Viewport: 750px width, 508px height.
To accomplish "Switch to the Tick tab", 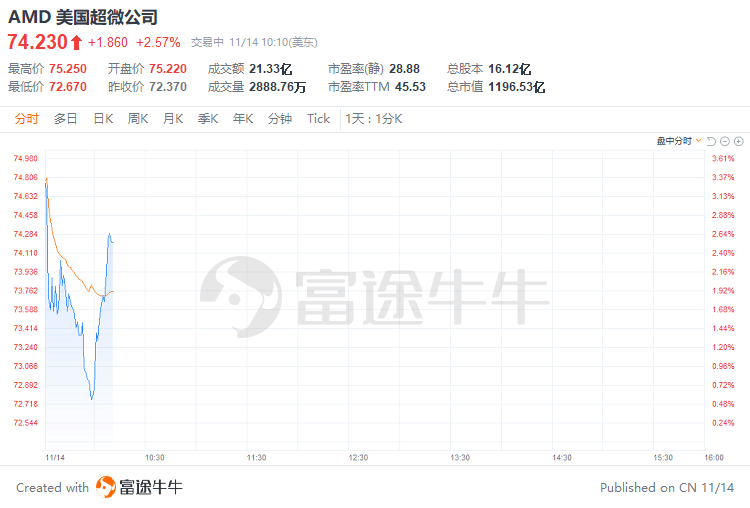I will point(319,119).
